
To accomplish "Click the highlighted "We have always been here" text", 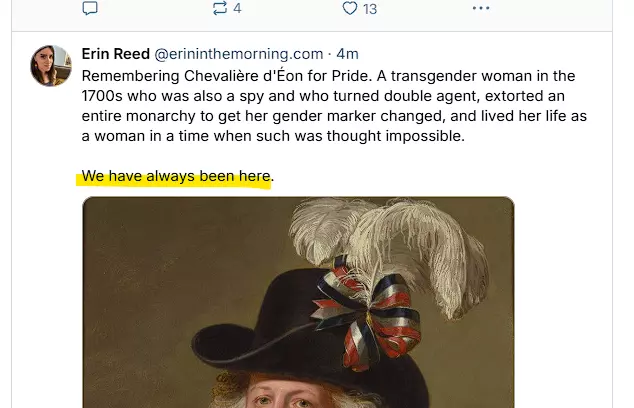I will pyautogui.click(x=176, y=177).
